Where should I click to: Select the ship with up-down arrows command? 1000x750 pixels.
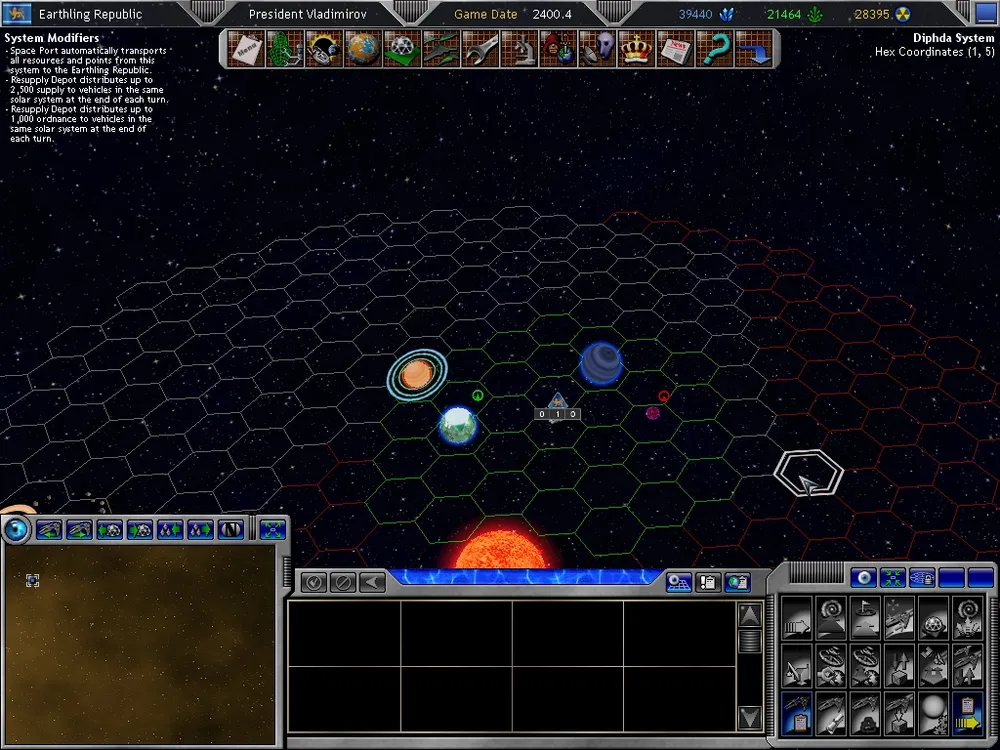click(967, 665)
